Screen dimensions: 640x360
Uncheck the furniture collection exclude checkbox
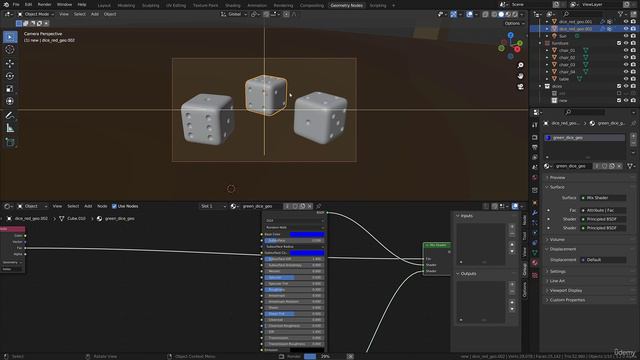point(619,43)
